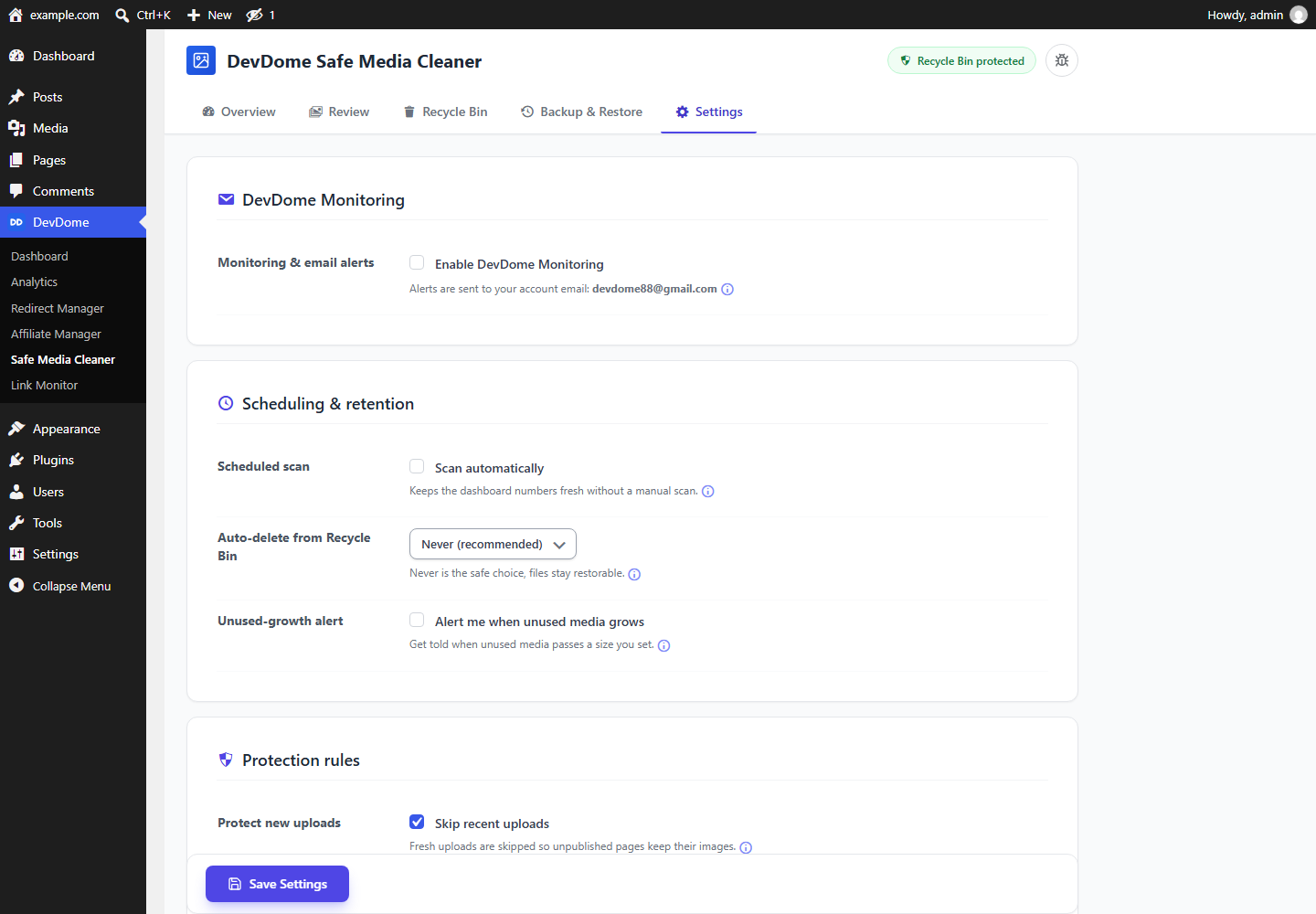The width and height of the screenshot is (1316, 914).
Task: Open the Ctrl+K search icon
Action: (x=122, y=15)
